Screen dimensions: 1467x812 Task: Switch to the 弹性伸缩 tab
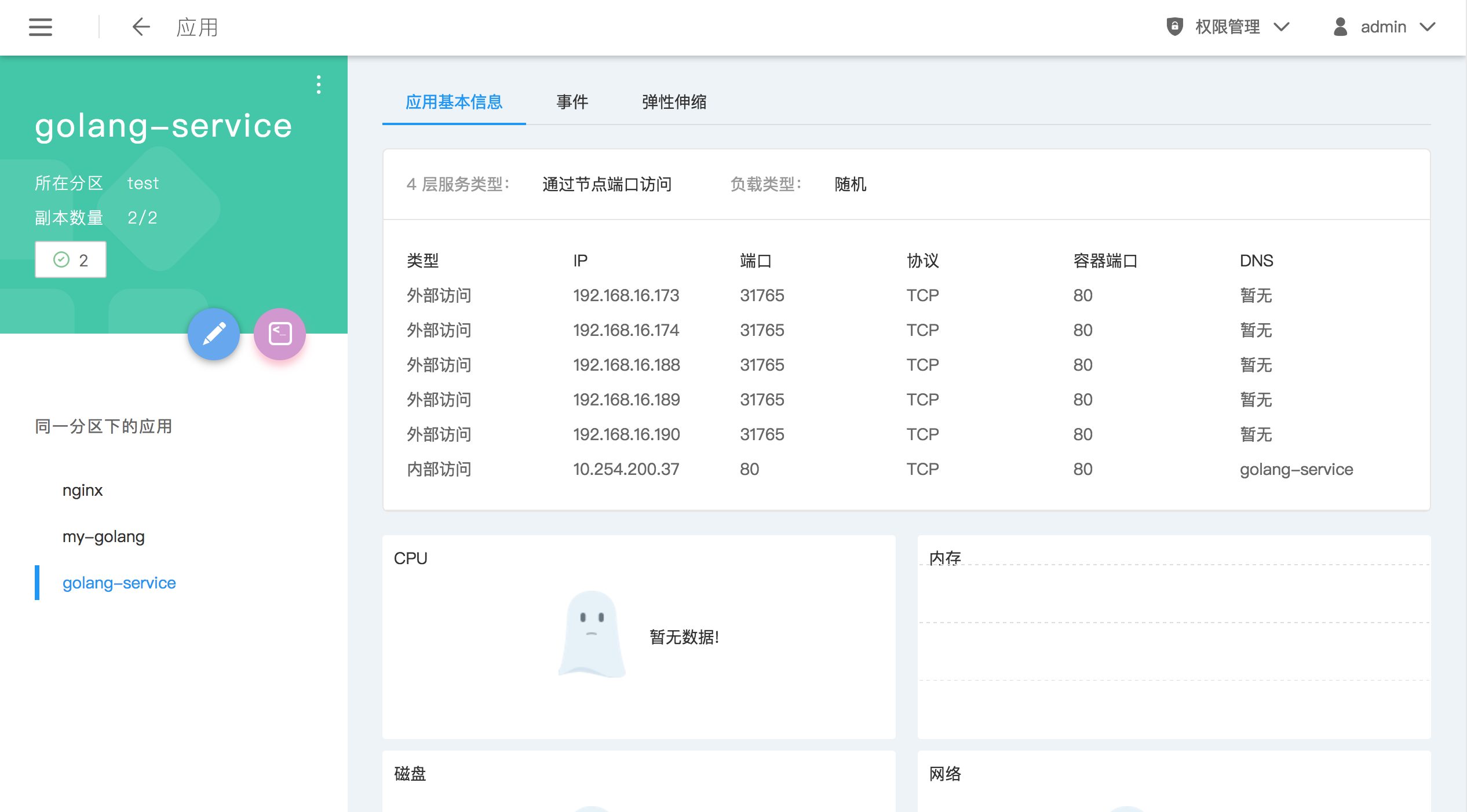(x=674, y=102)
